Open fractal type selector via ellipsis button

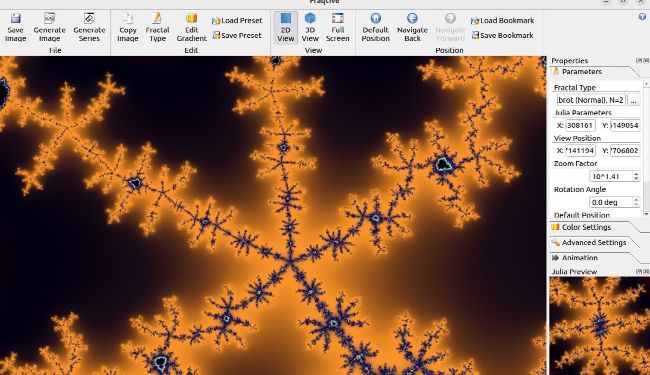633,100
